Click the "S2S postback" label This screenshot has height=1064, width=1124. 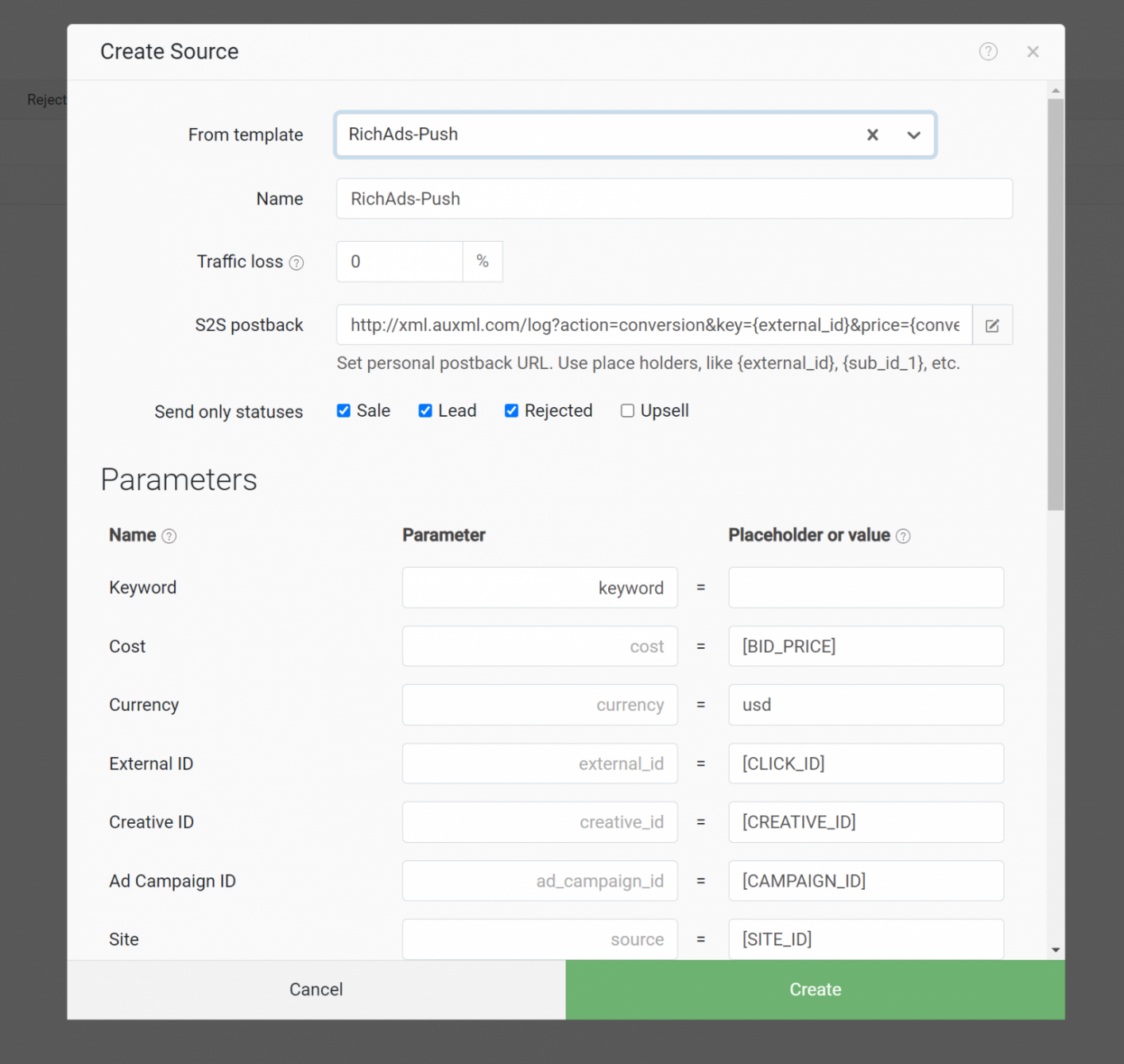click(250, 325)
